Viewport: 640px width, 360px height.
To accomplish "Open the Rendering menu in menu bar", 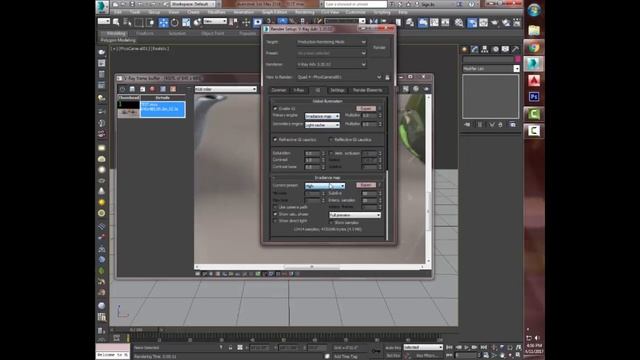I will (305, 12).
